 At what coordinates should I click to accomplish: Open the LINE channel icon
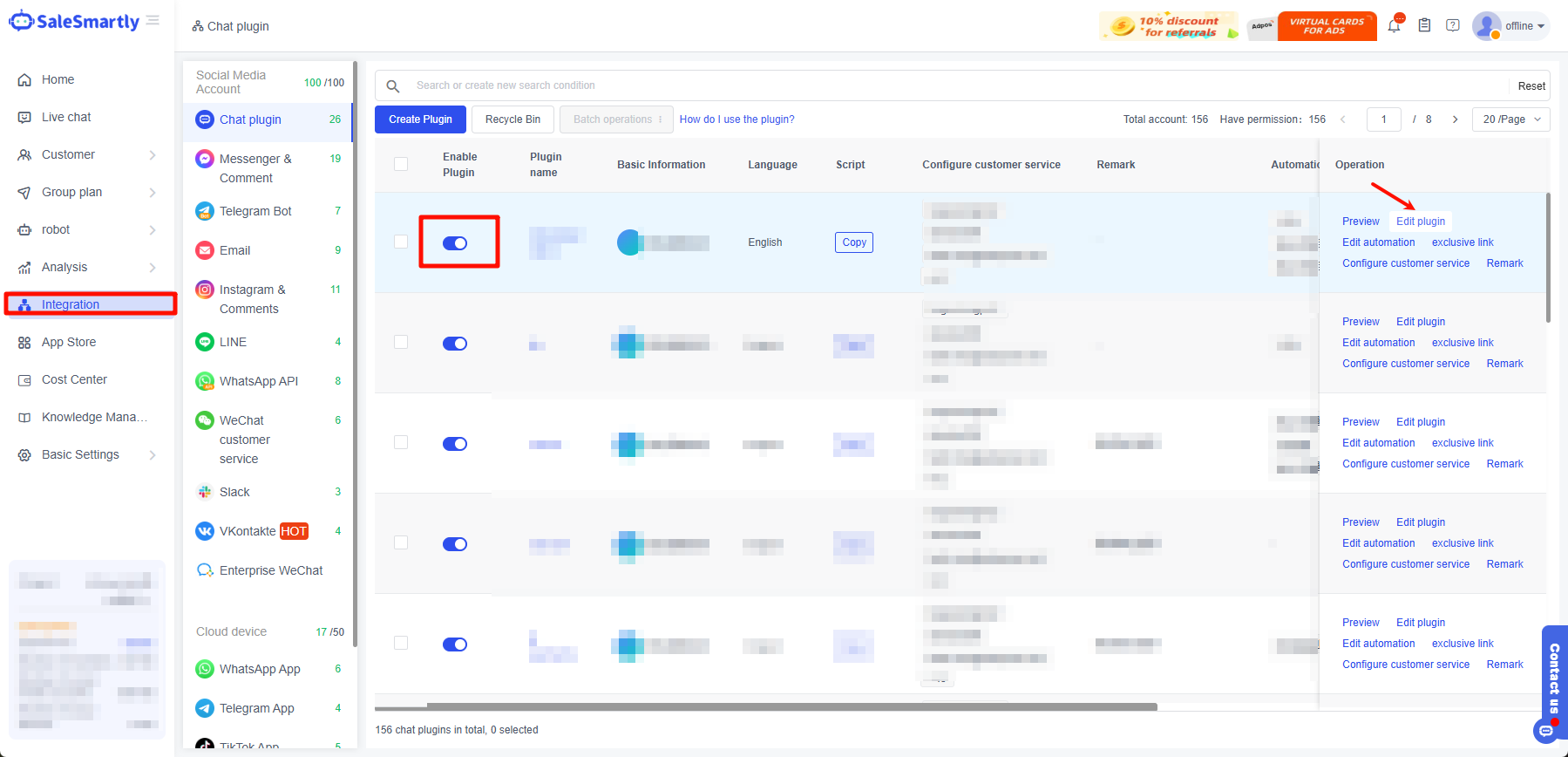[205, 342]
